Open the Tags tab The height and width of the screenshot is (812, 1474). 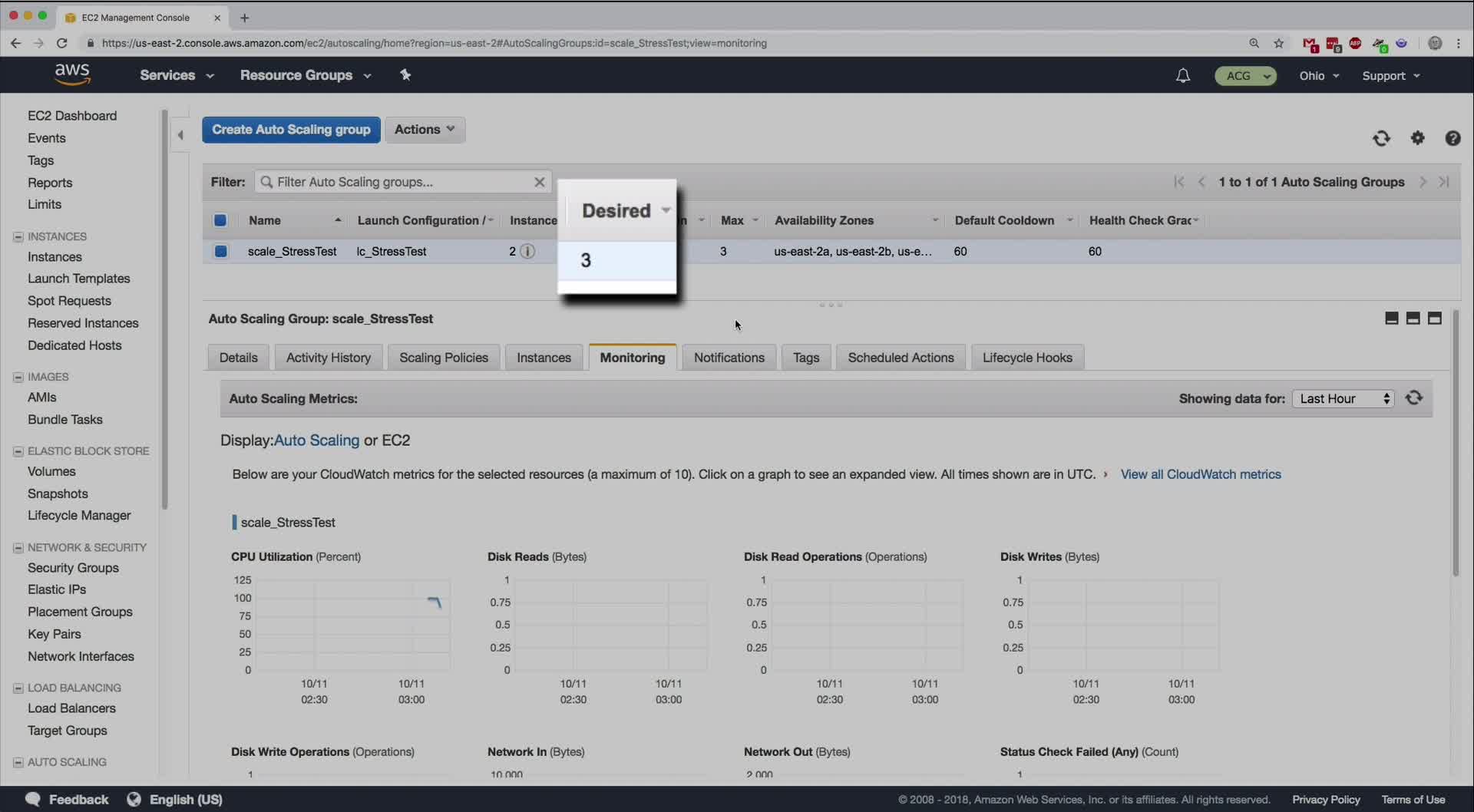click(806, 358)
